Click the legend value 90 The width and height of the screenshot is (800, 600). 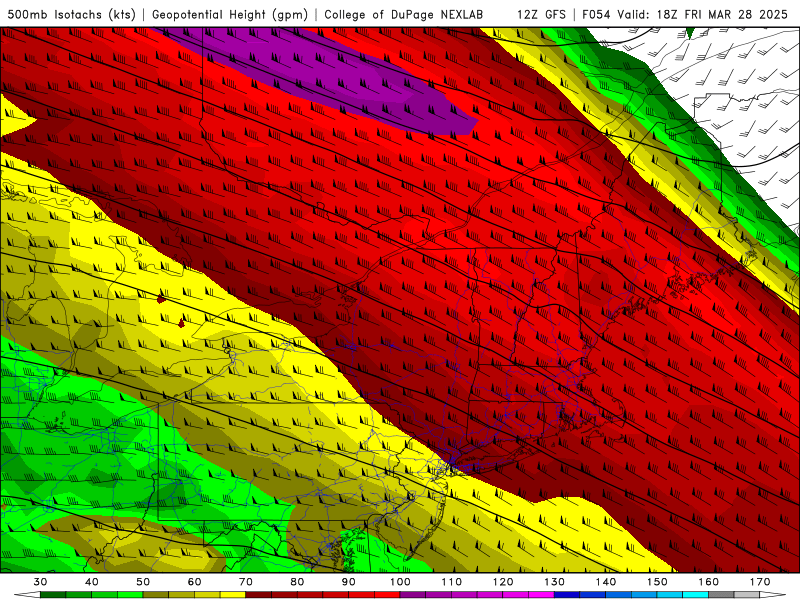(x=349, y=582)
